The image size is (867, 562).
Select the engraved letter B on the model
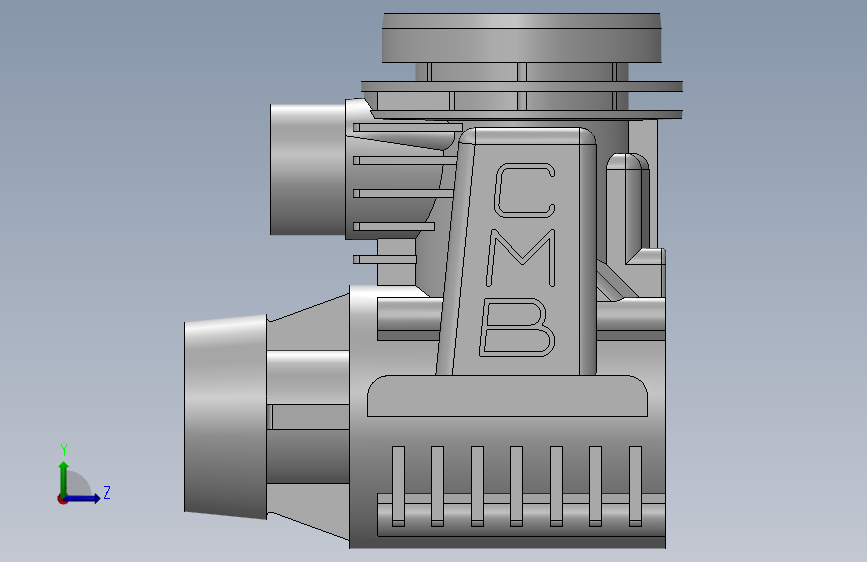518,327
